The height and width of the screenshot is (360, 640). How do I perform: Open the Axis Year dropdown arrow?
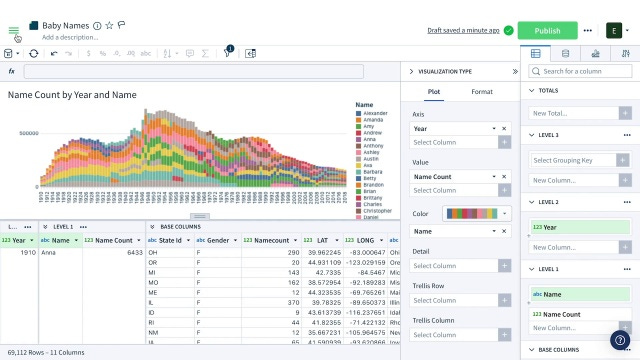[x=494, y=129]
